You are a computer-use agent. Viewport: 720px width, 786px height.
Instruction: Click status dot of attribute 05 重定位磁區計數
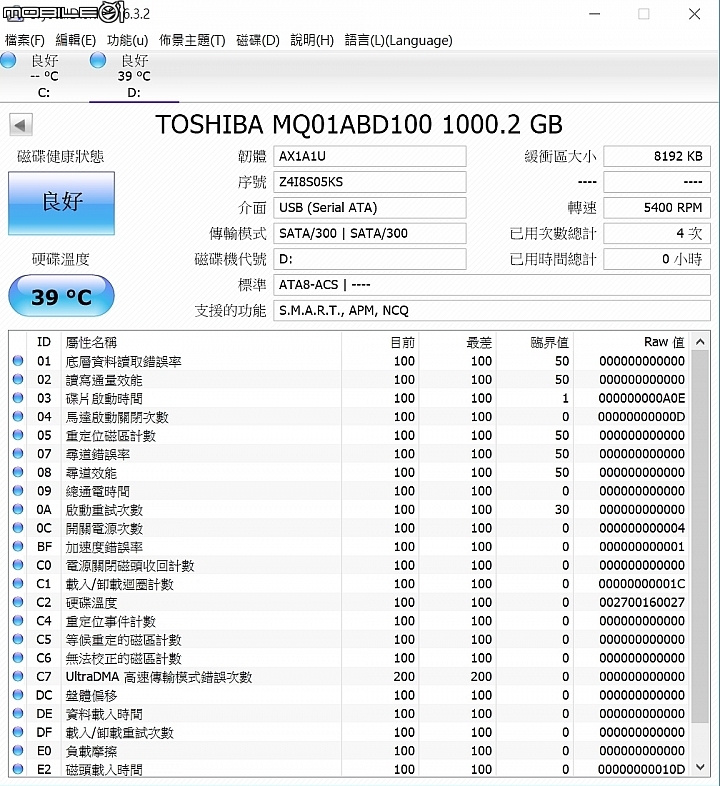(18, 435)
